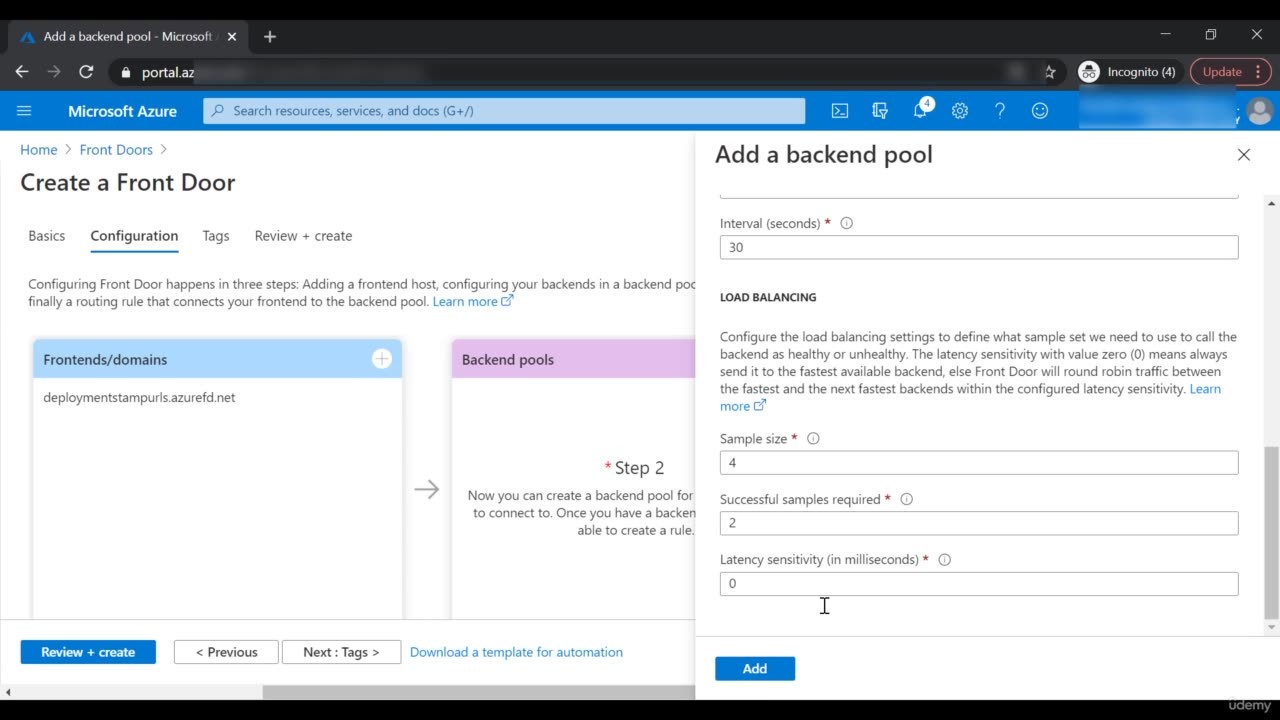Open the feedback smiley icon

coord(1040,111)
